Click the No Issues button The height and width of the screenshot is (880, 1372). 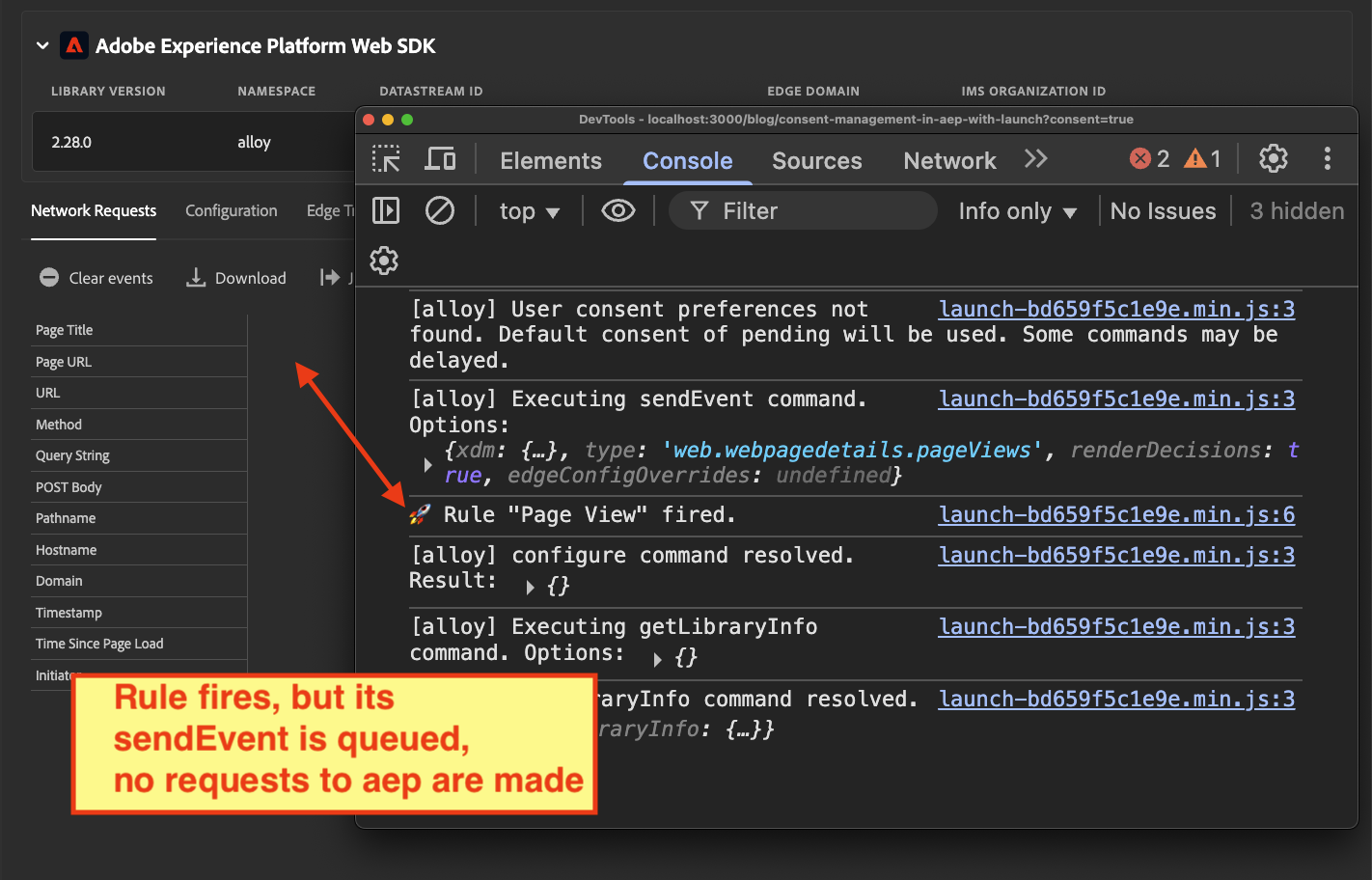[1163, 211]
